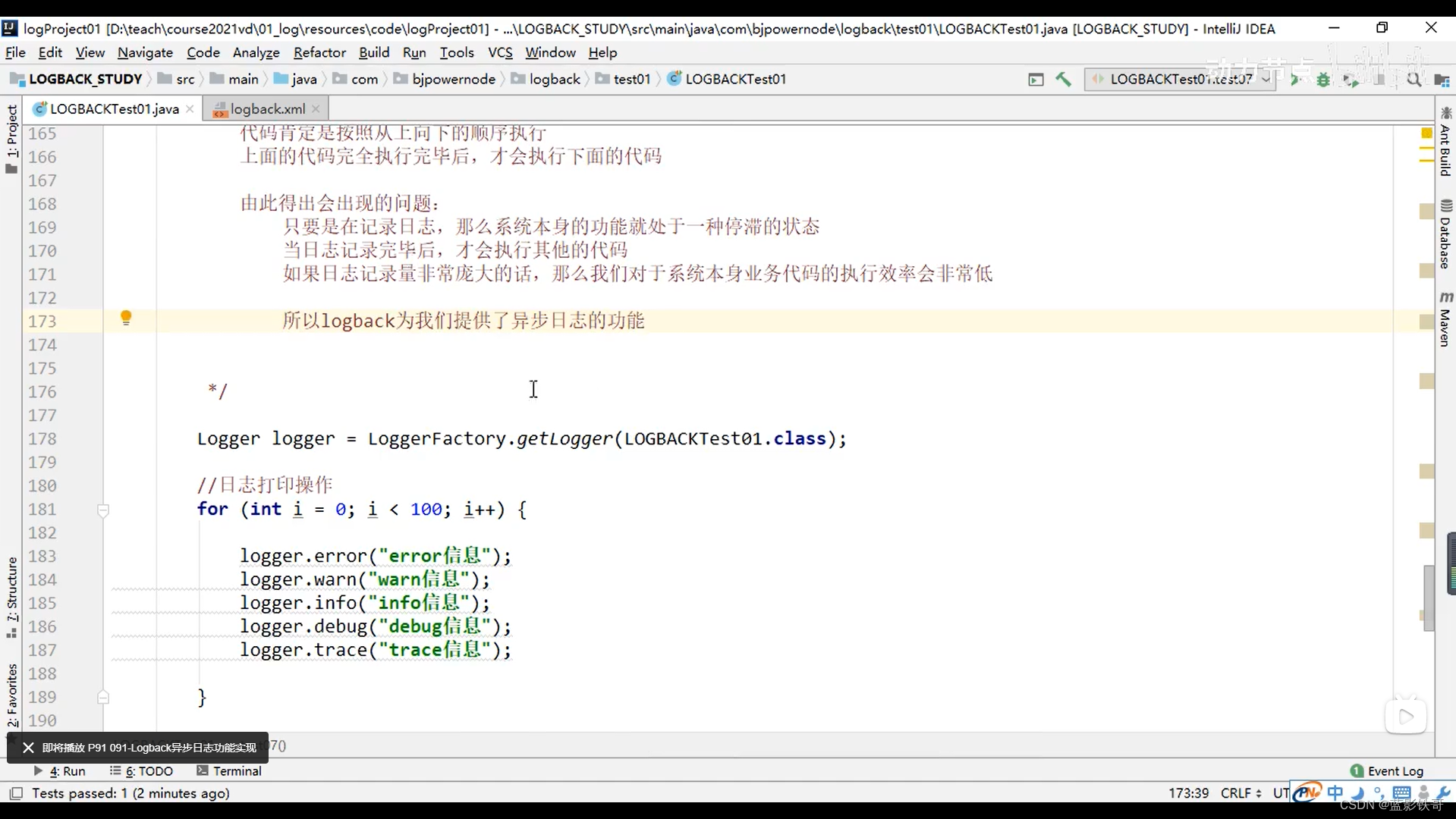This screenshot has height=819, width=1456.
Task: Click the fold end marker at line 189
Action: 103,697
